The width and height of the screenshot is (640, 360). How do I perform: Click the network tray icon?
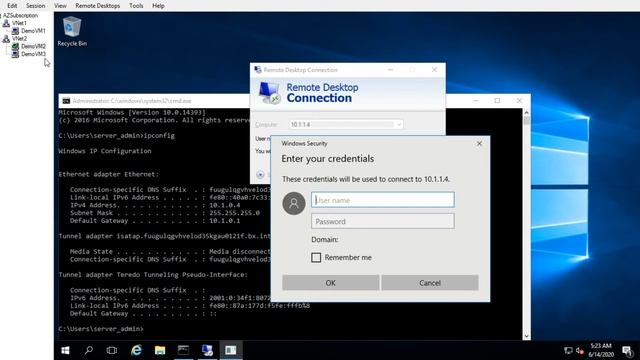tap(568, 350)
